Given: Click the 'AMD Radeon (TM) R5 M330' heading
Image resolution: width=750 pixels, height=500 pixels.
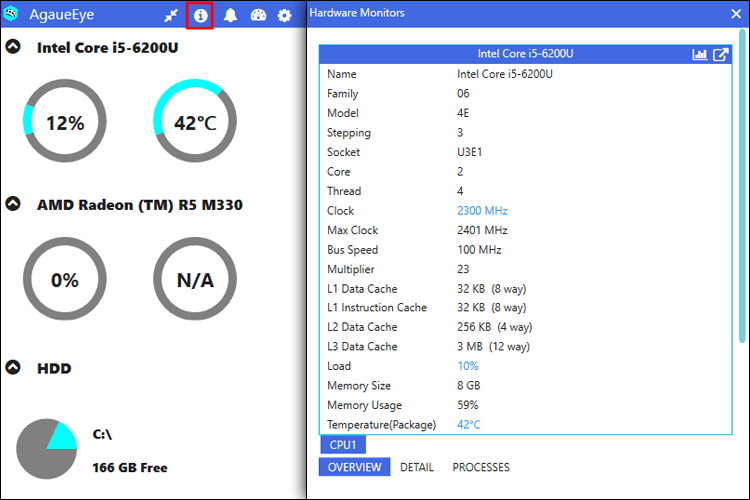Looking at the screenshot, I should pos(140,205).
